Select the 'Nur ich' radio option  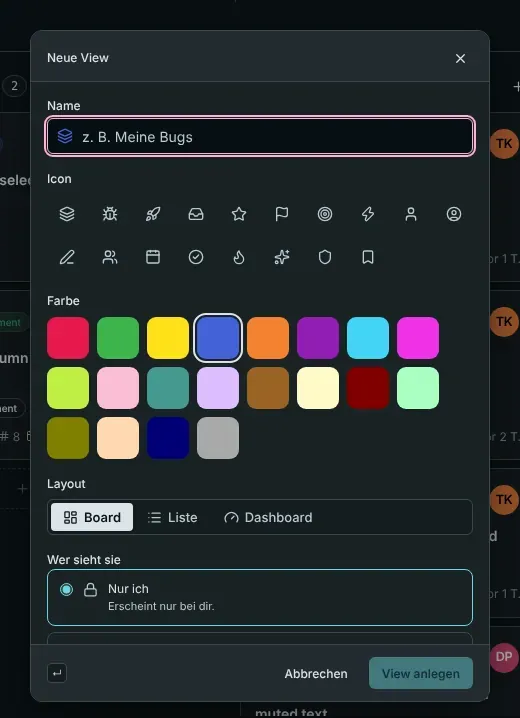(260, 597)
